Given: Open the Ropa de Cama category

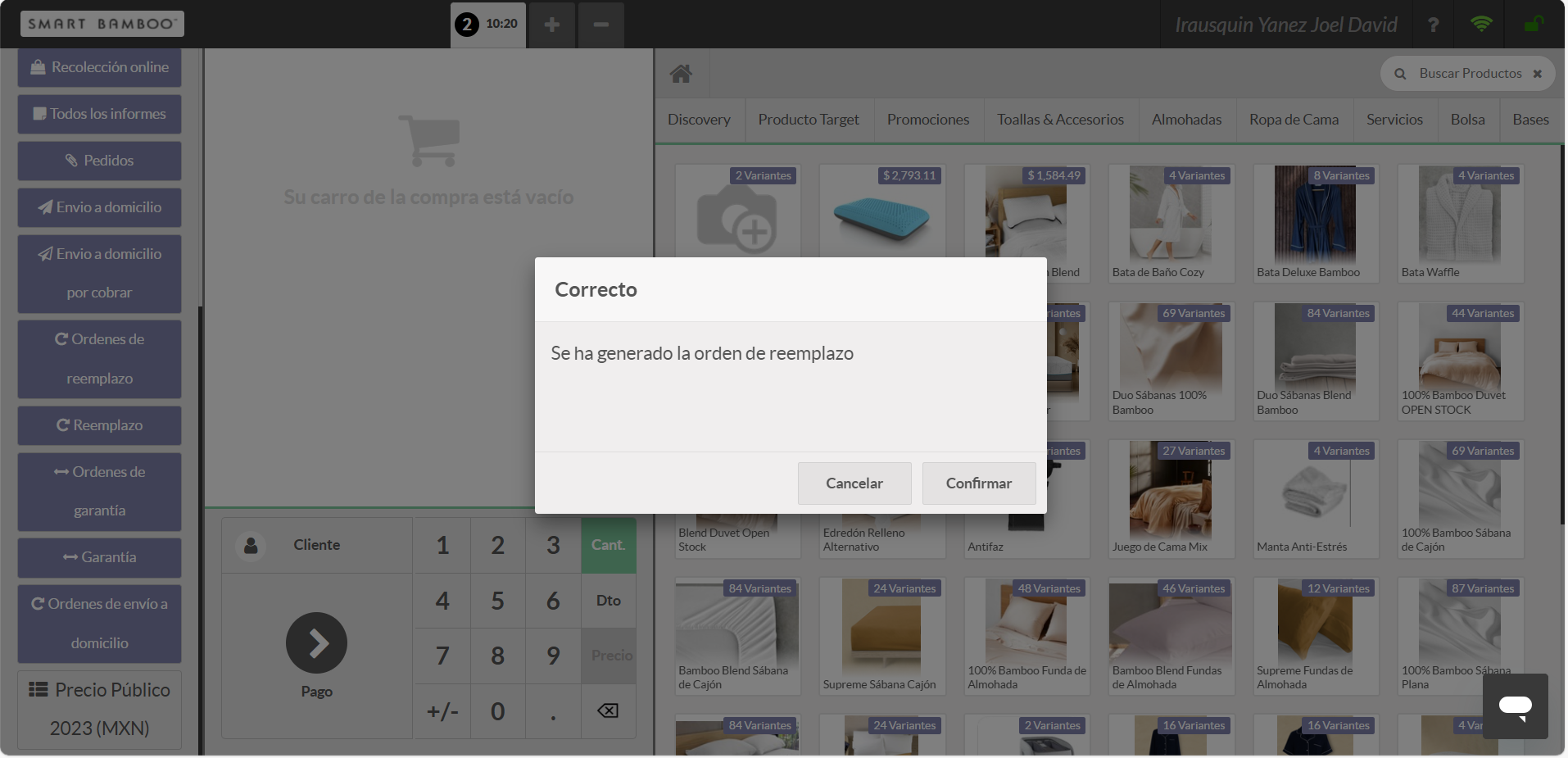Looking at the screenshot, I should click(x=1294, y=120).
